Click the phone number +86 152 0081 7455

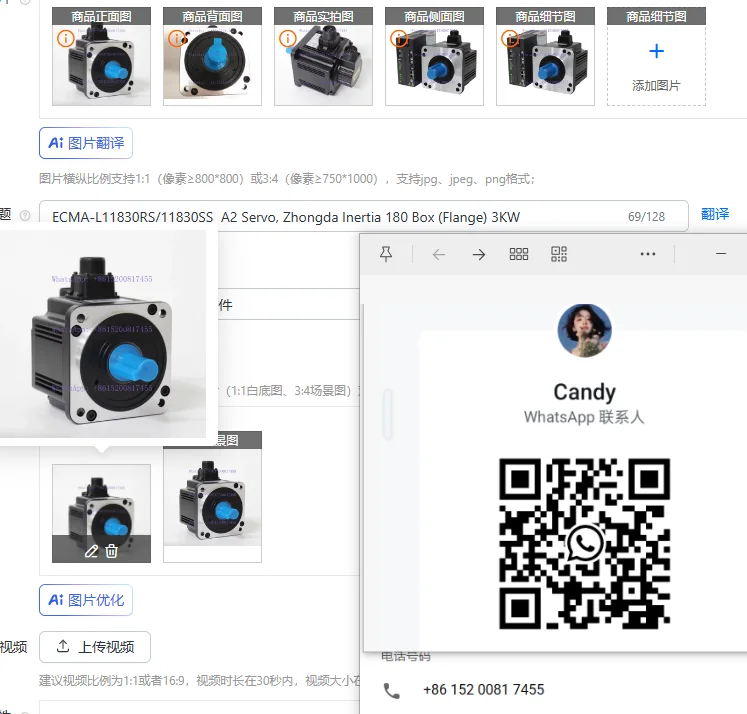click(x=484, y=690)
